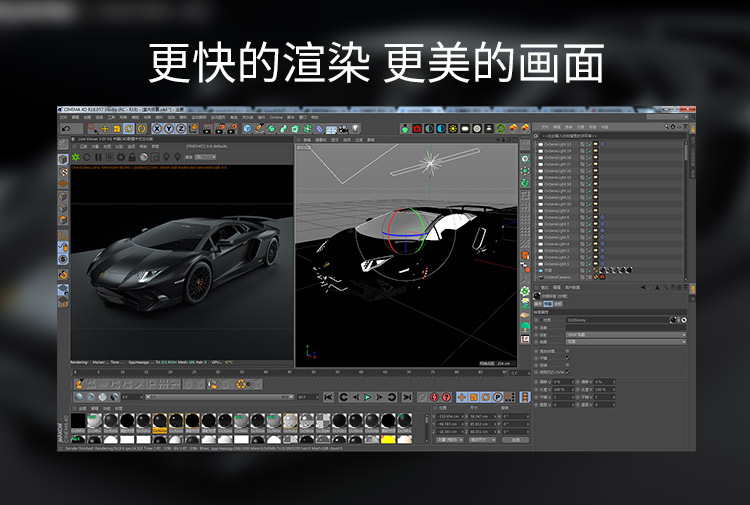Restart render in Live Viewer

pos(87,157)
